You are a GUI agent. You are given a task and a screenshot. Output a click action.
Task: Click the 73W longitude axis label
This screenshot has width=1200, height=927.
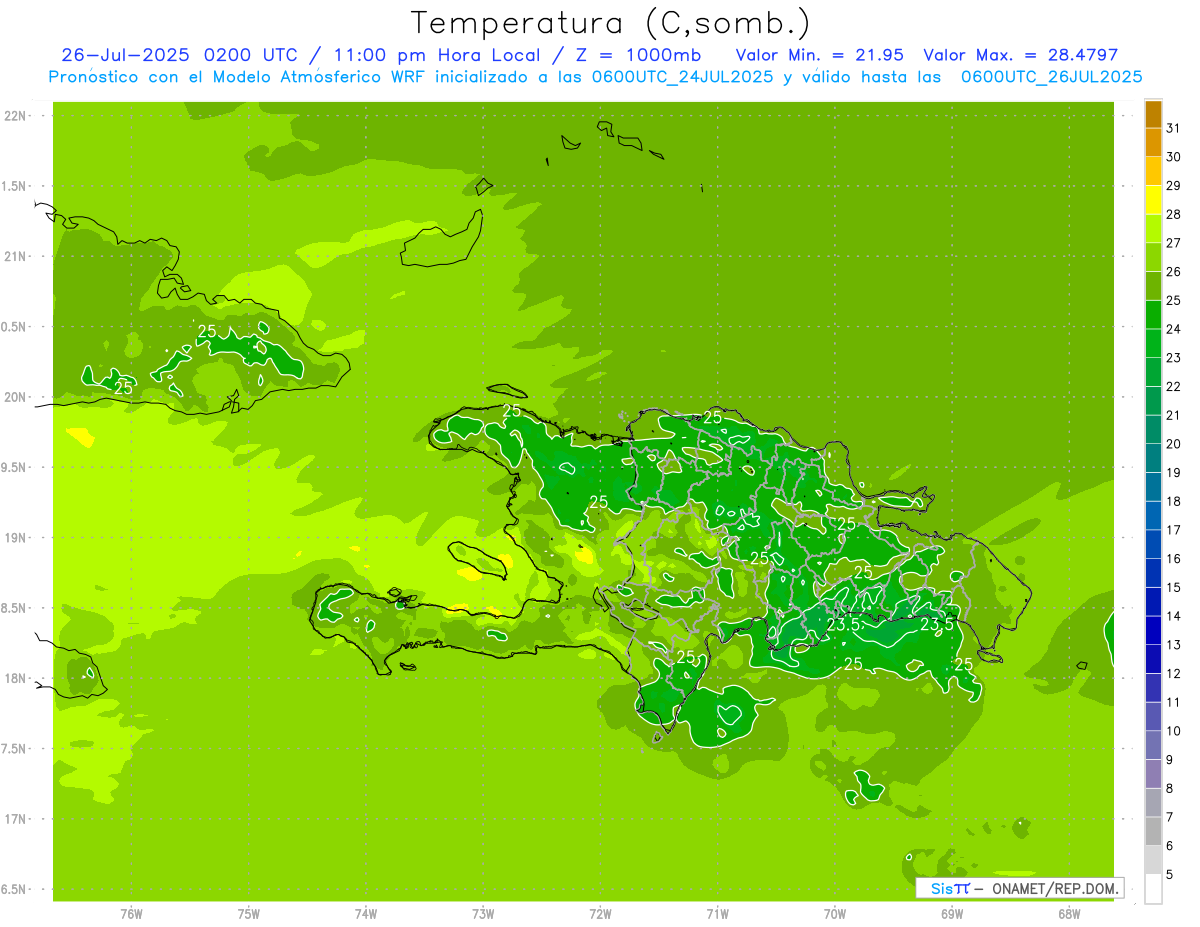(483, 914)
